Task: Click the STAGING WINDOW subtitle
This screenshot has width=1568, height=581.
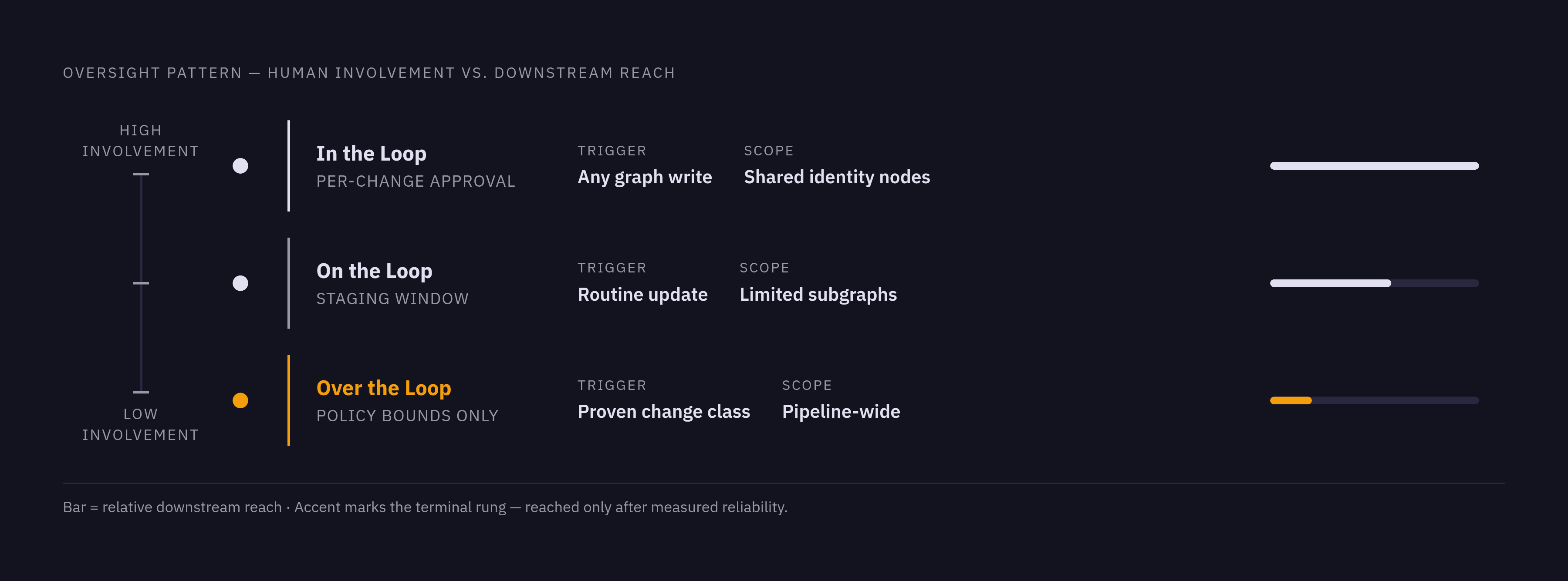Action: 392,299
